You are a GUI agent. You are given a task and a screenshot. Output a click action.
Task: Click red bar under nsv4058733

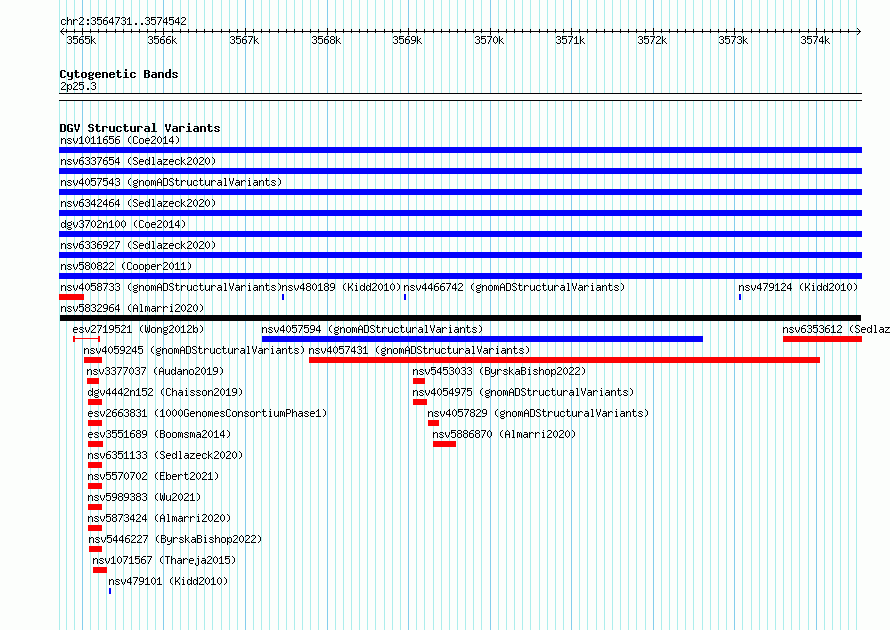coord(72,297)
